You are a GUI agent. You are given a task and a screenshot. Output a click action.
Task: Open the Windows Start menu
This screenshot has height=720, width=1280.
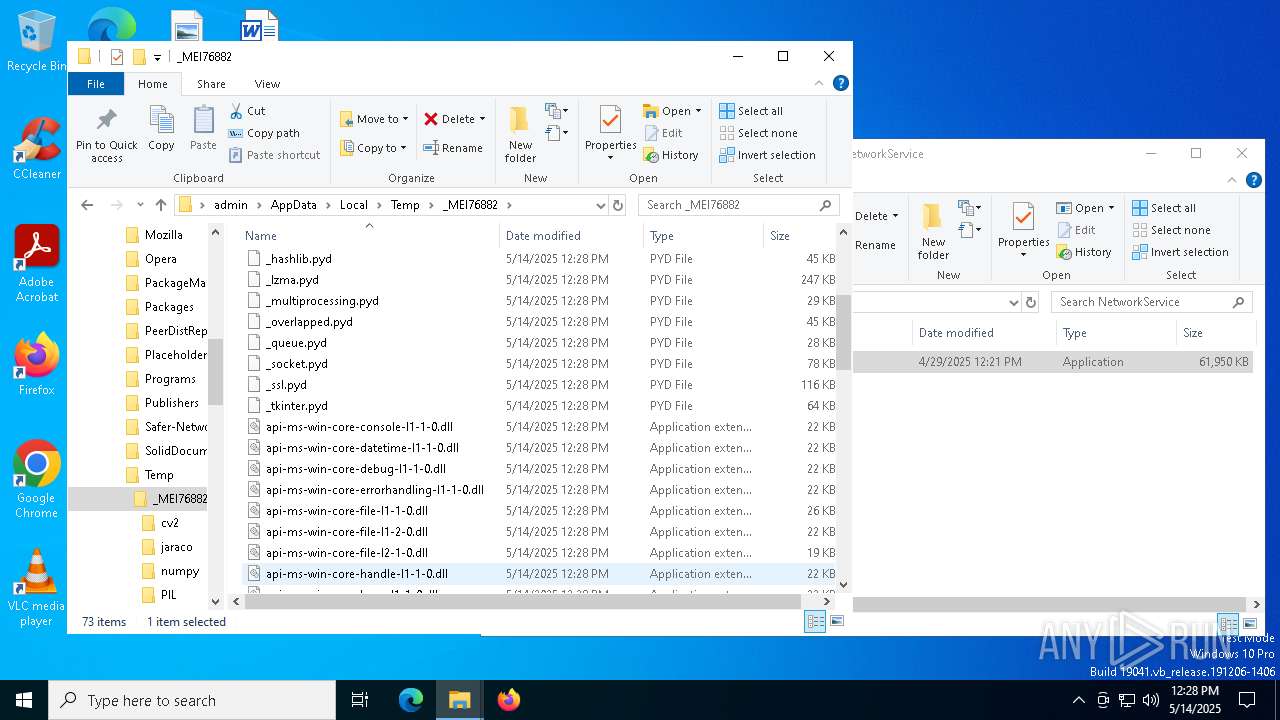pyautogui.click(x=24, y=700)
